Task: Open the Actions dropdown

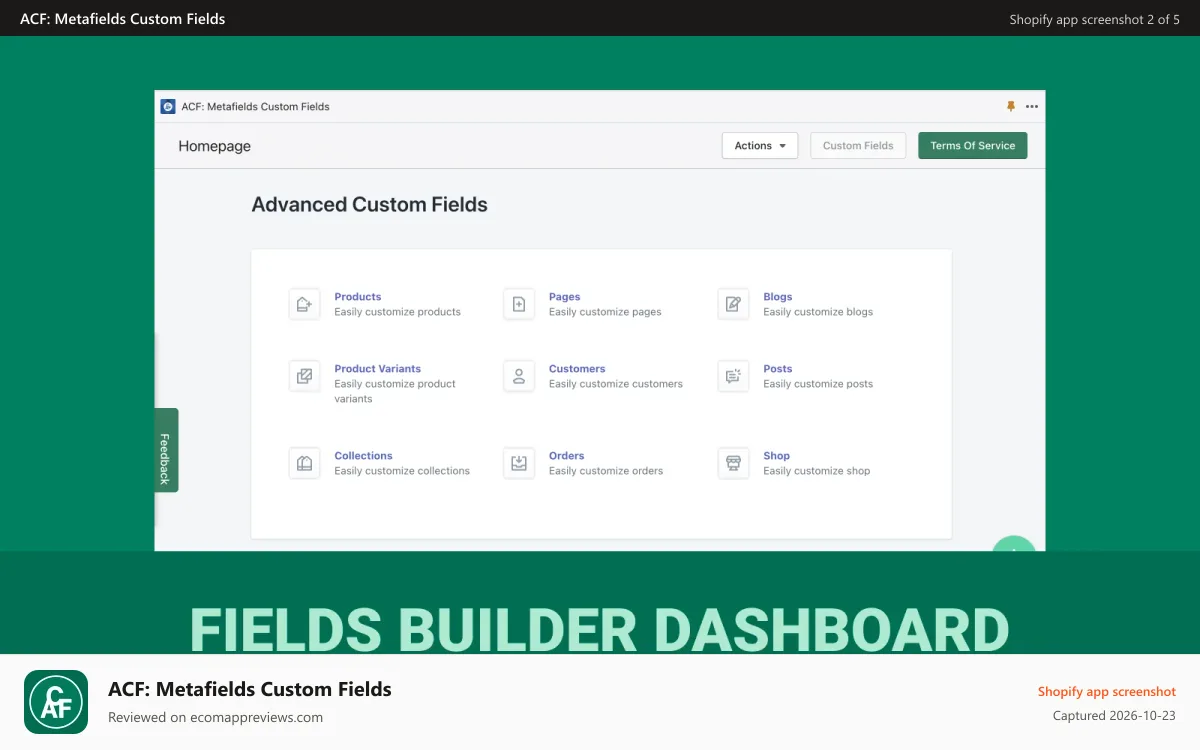Action: (760, 146)
